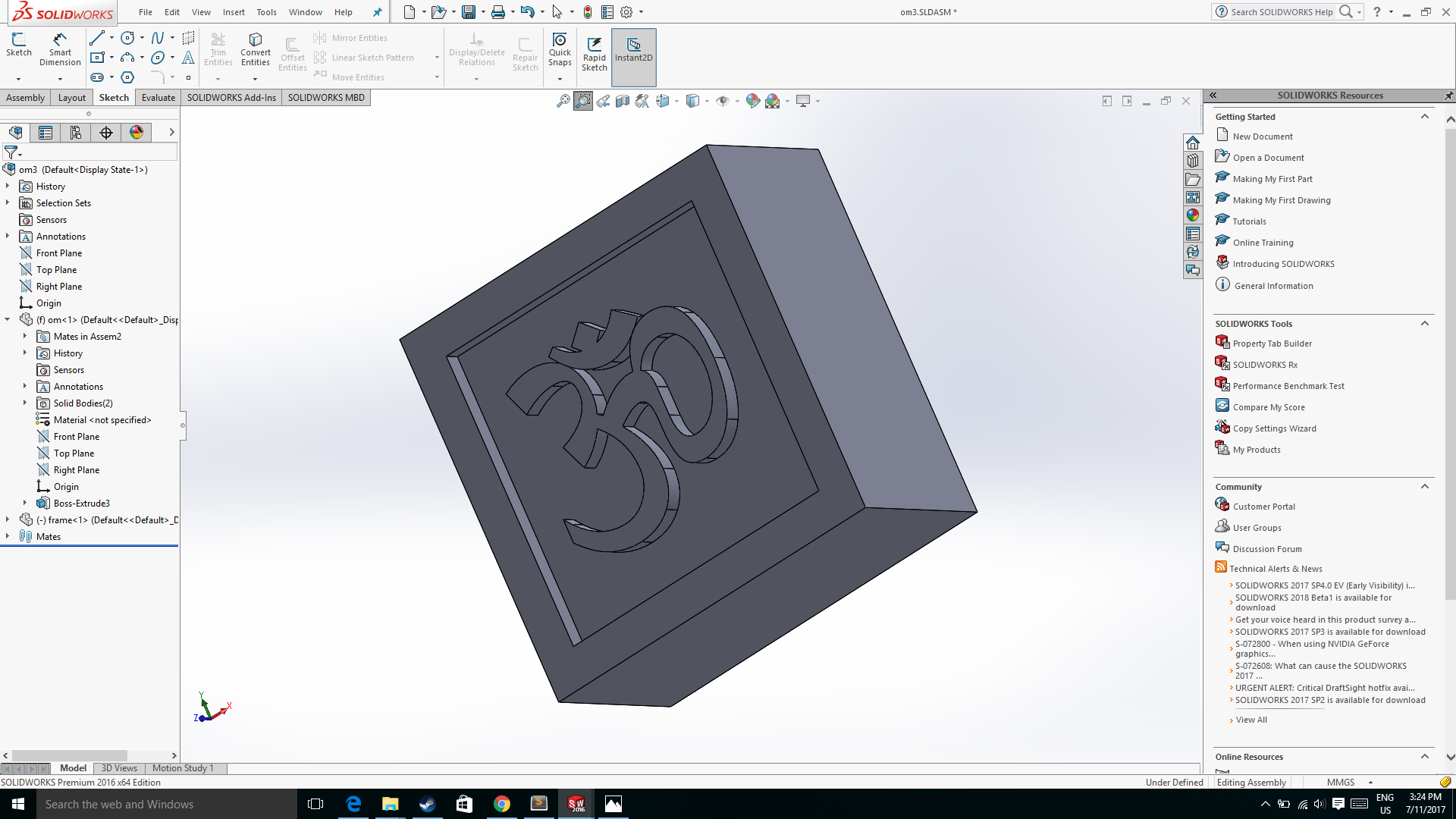Collapse the Getting Started section
The image size is (1456, 819).
1424,117
